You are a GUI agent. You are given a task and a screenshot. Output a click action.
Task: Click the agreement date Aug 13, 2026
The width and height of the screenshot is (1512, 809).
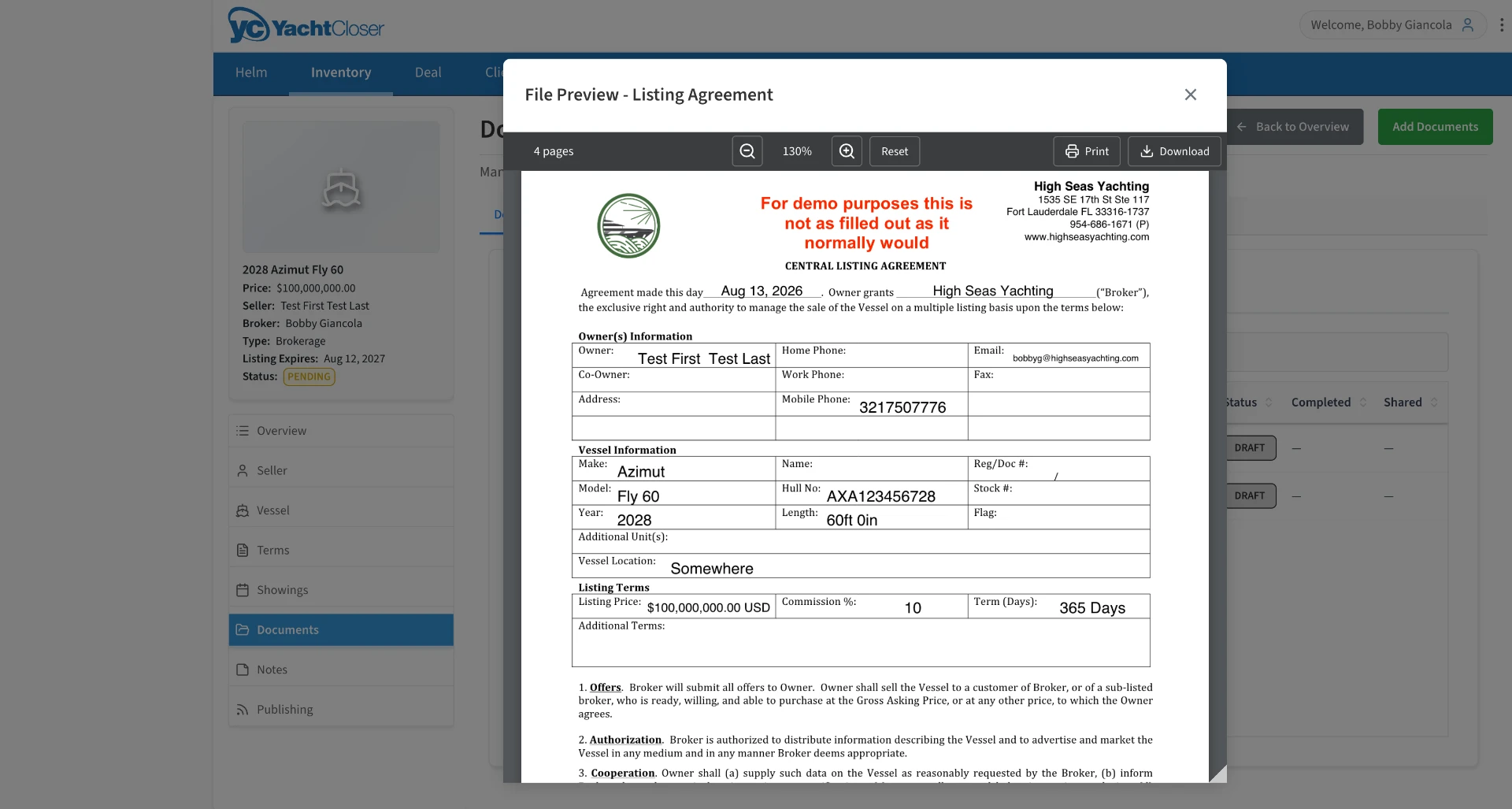(x=762, y=291)
